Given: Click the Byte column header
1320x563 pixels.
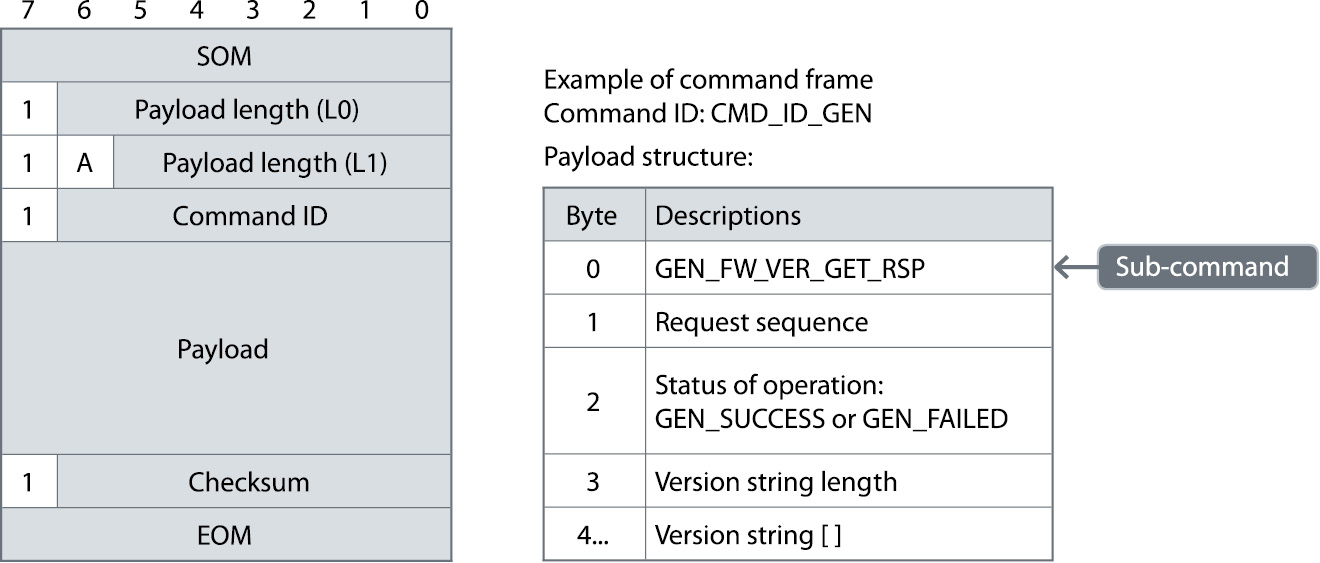Looking at the screenshot, I should pyautogui.click(x=592, y=215).
